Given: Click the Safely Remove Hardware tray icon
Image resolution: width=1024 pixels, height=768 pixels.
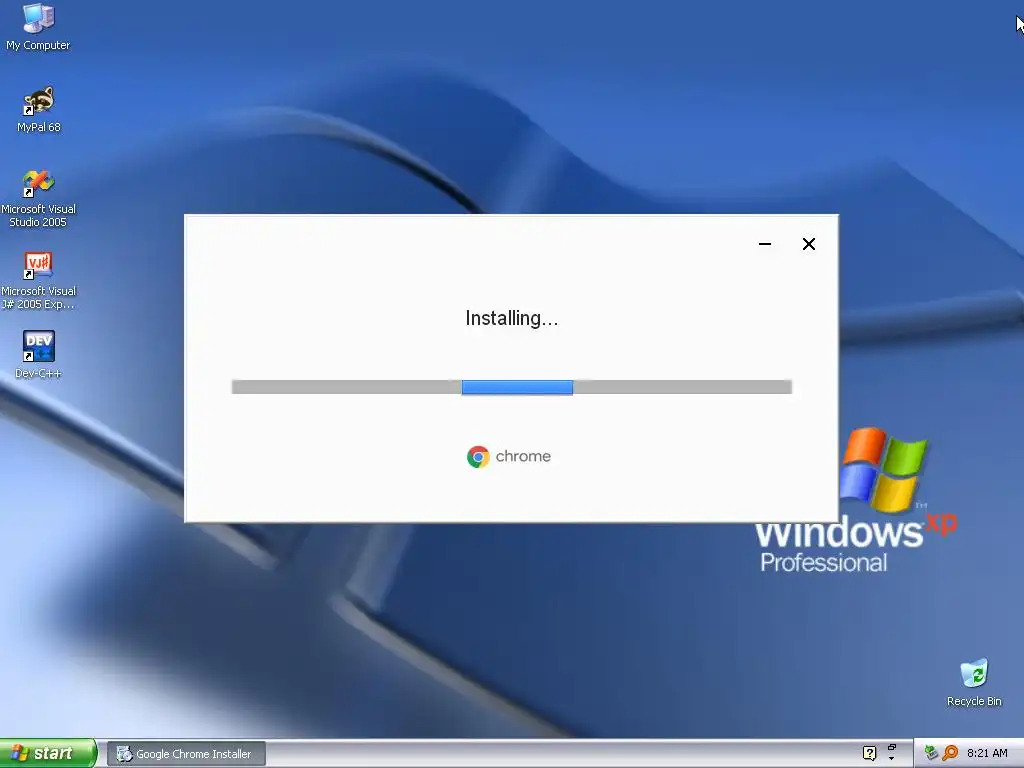Looking at the screenshot, I should pyautogui.click(x=931, y=753).
